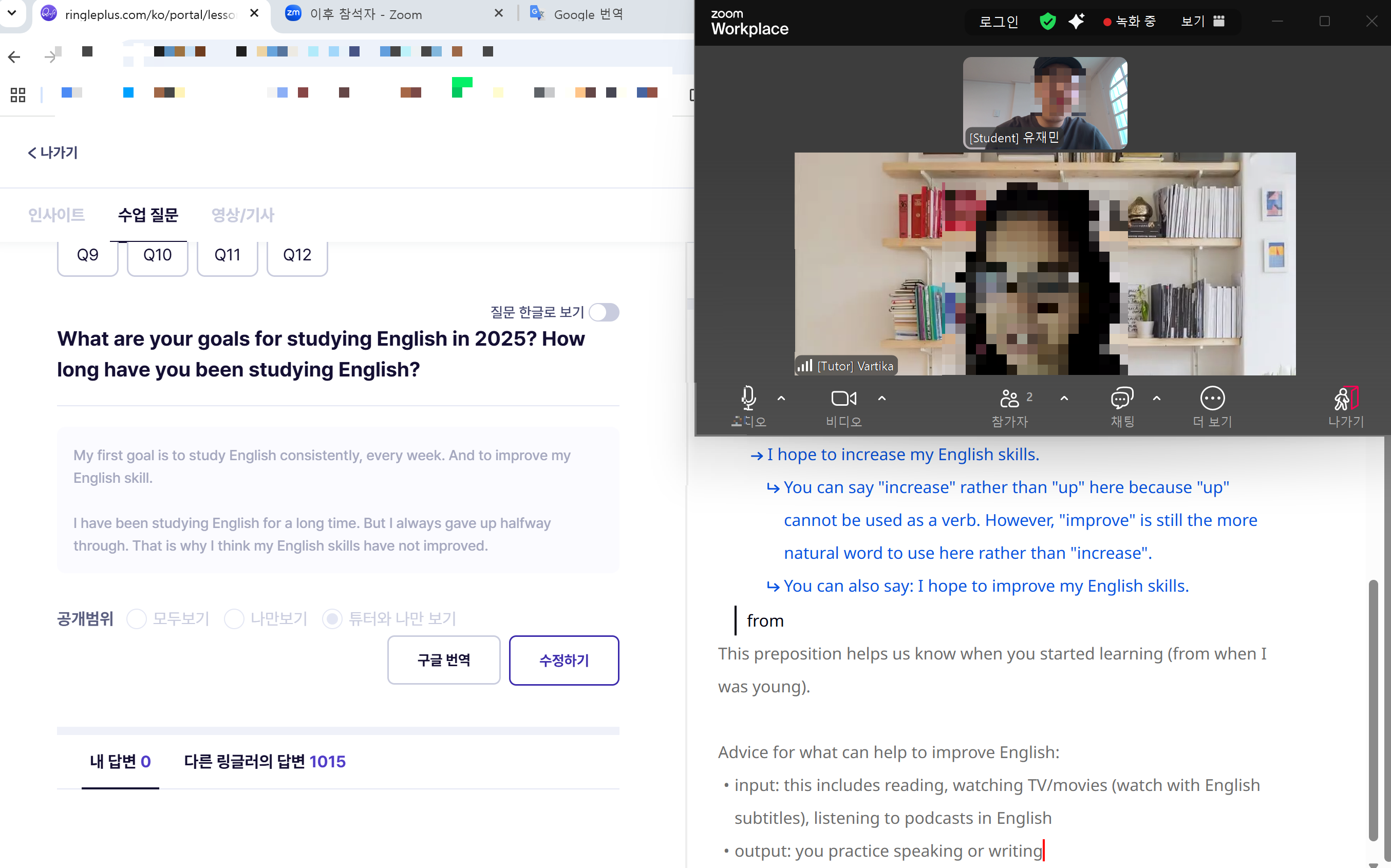
Task: Toggle the Korean question view switch
Action: (604, 312)
